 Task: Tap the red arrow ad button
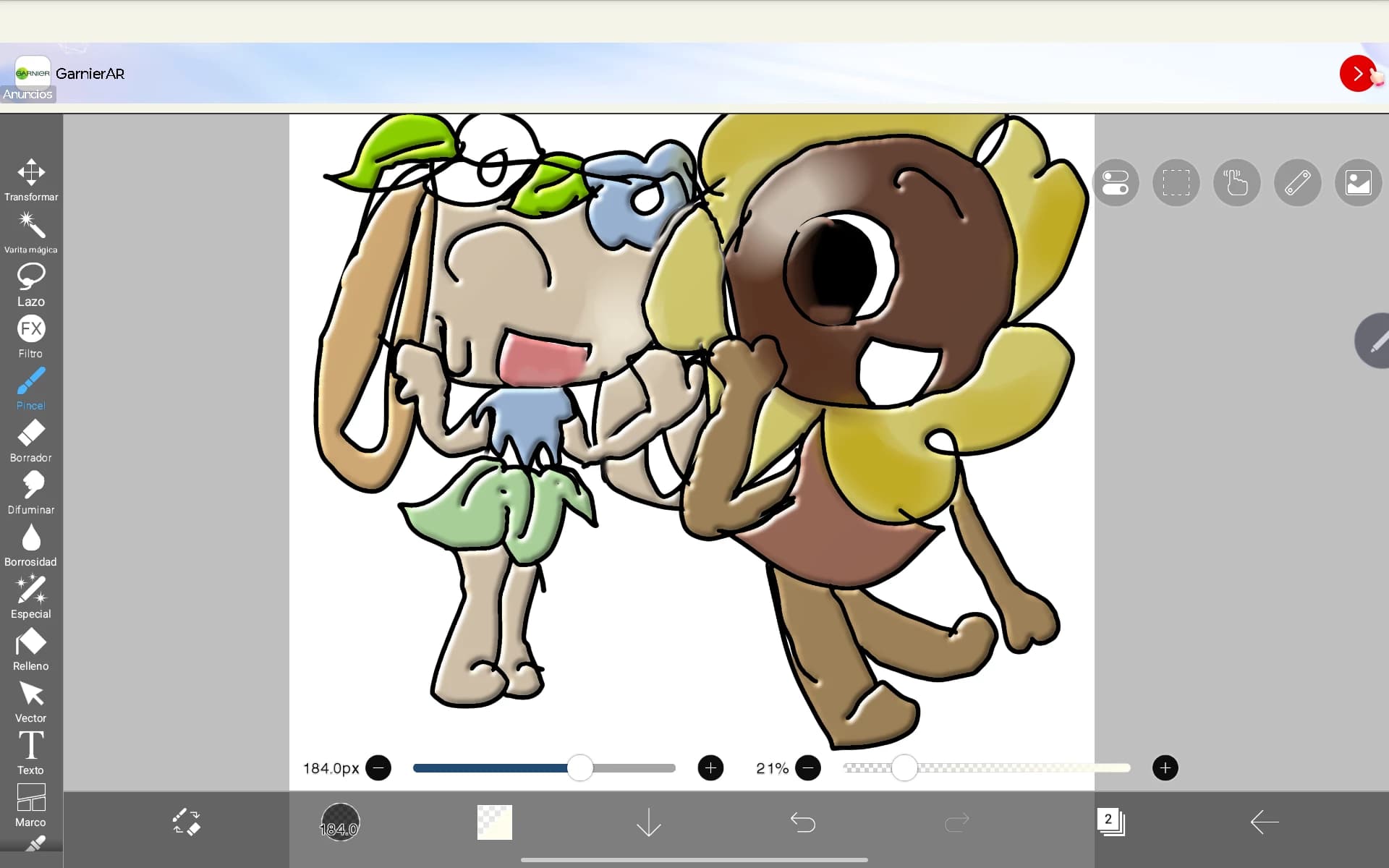[x=1358, y=73]
